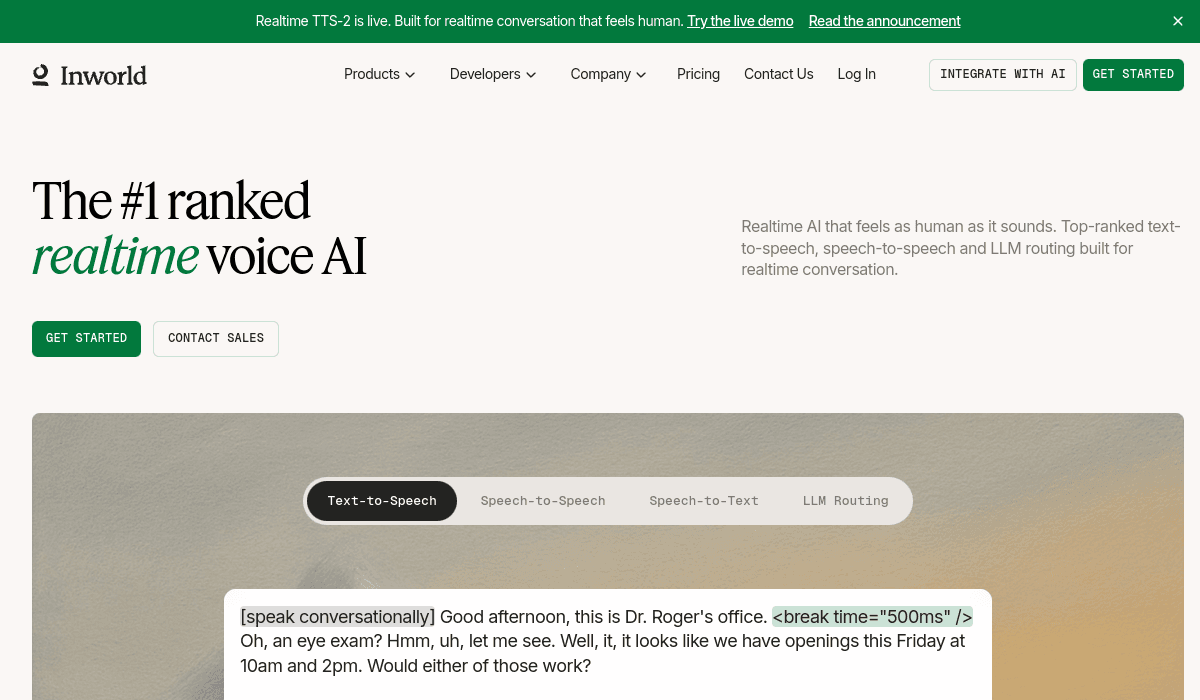Select the Text-to-Speech tab
The height and width of the screenshot is (700, 1200).
point(382,501)
